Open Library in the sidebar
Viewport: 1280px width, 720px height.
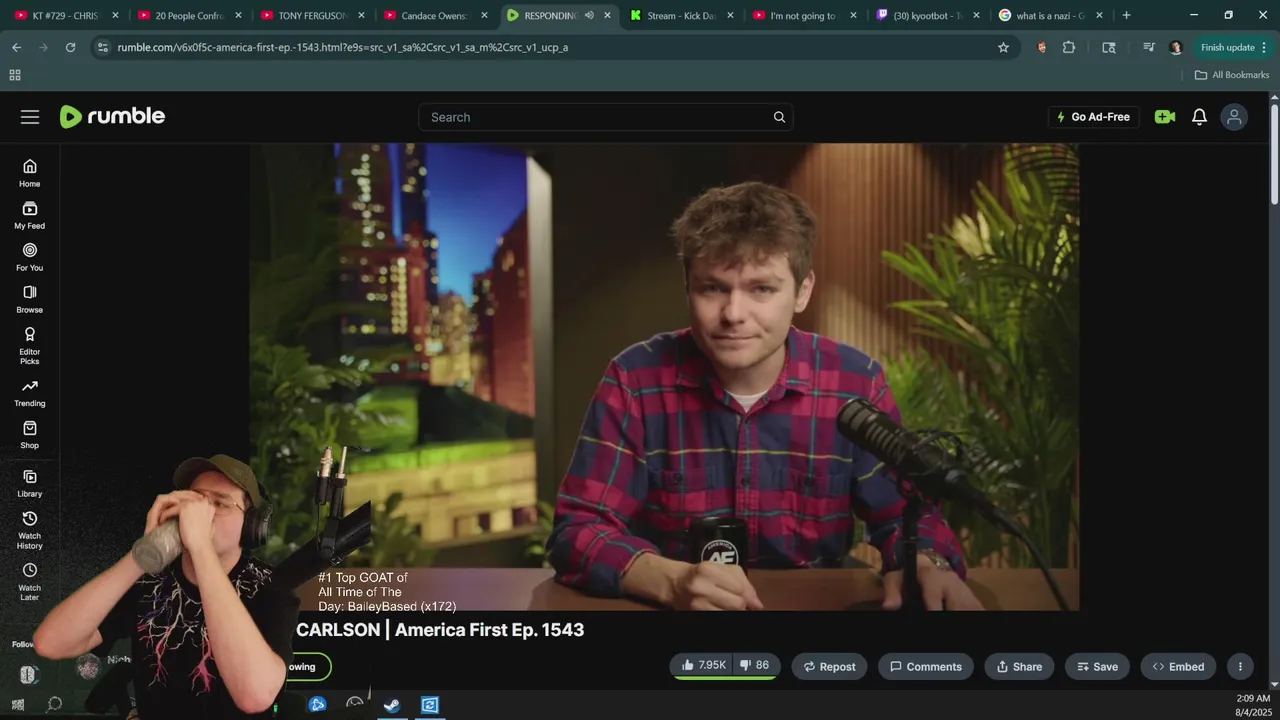click(x=30, y=483)
